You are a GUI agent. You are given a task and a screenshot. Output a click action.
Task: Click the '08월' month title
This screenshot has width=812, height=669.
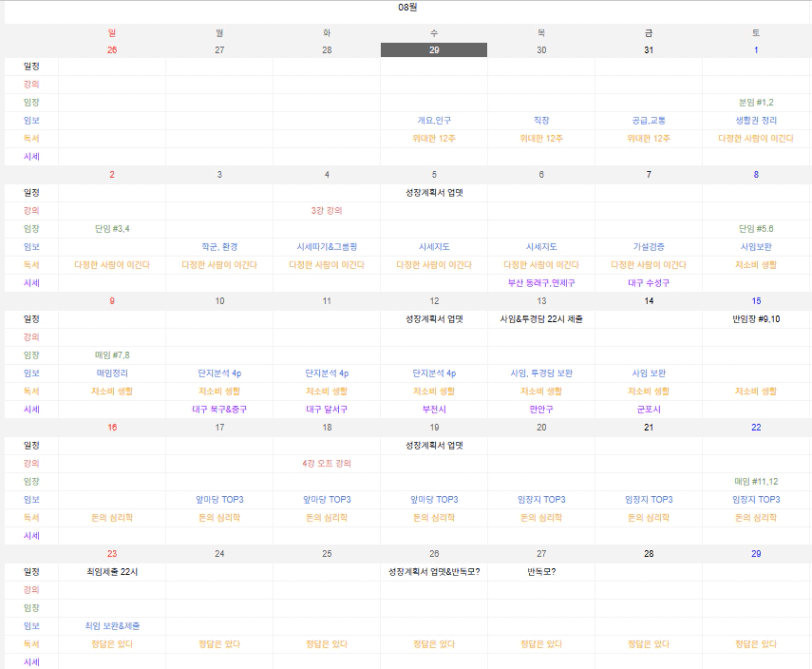pos(408,7)
